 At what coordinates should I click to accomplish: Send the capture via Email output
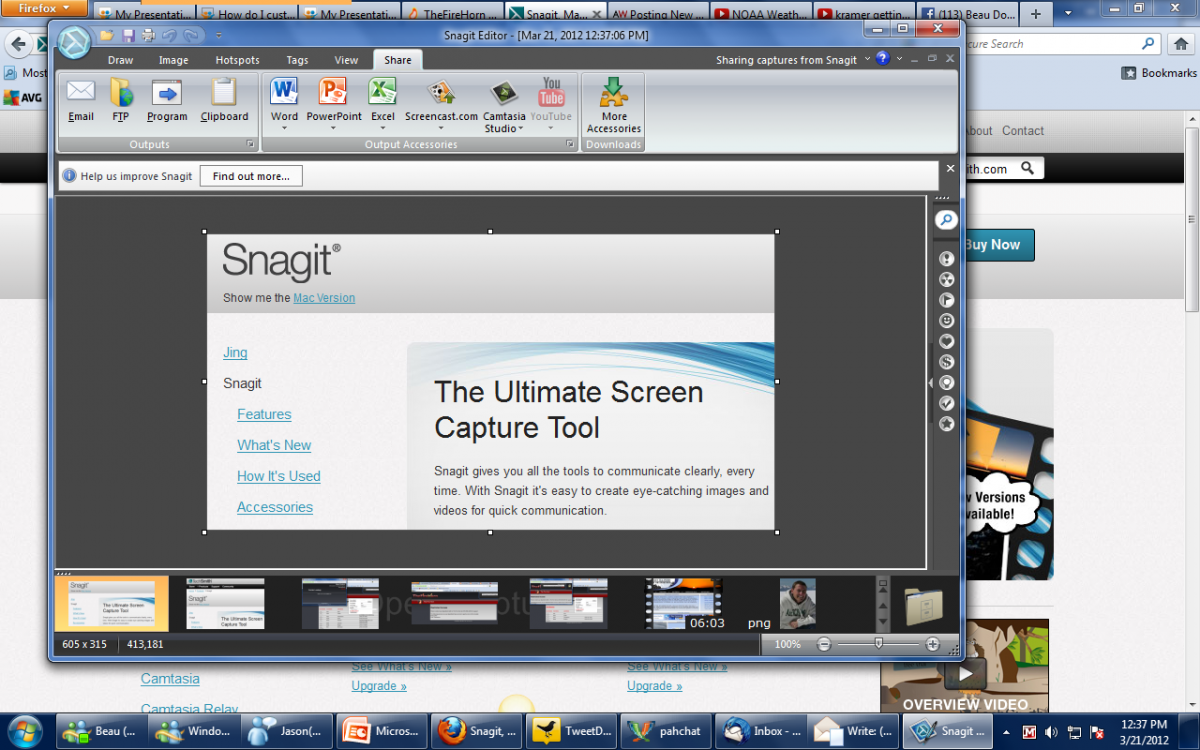(81, 101)
